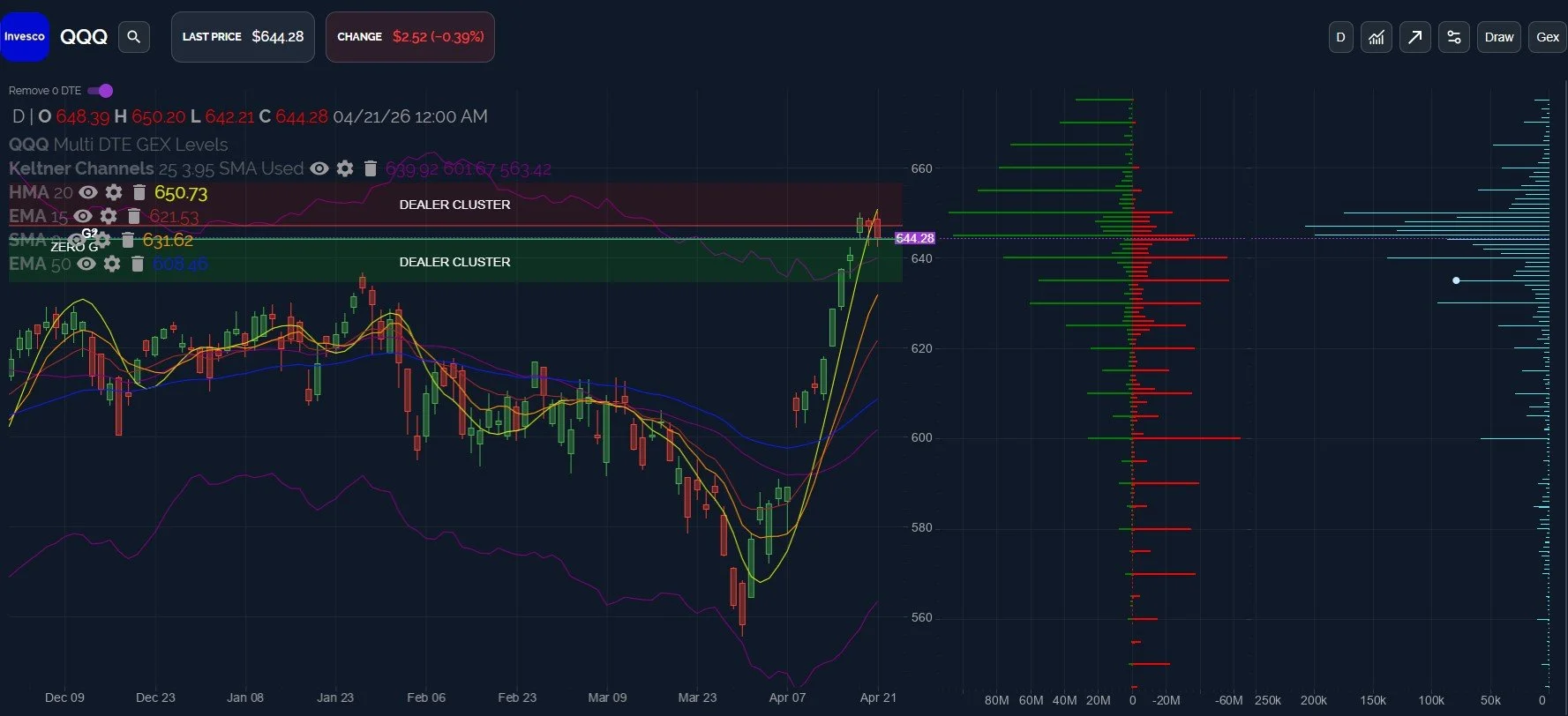
Task: Click the Last Price $644.28 box
Action: pyautogui.click(x=243, y=37)
